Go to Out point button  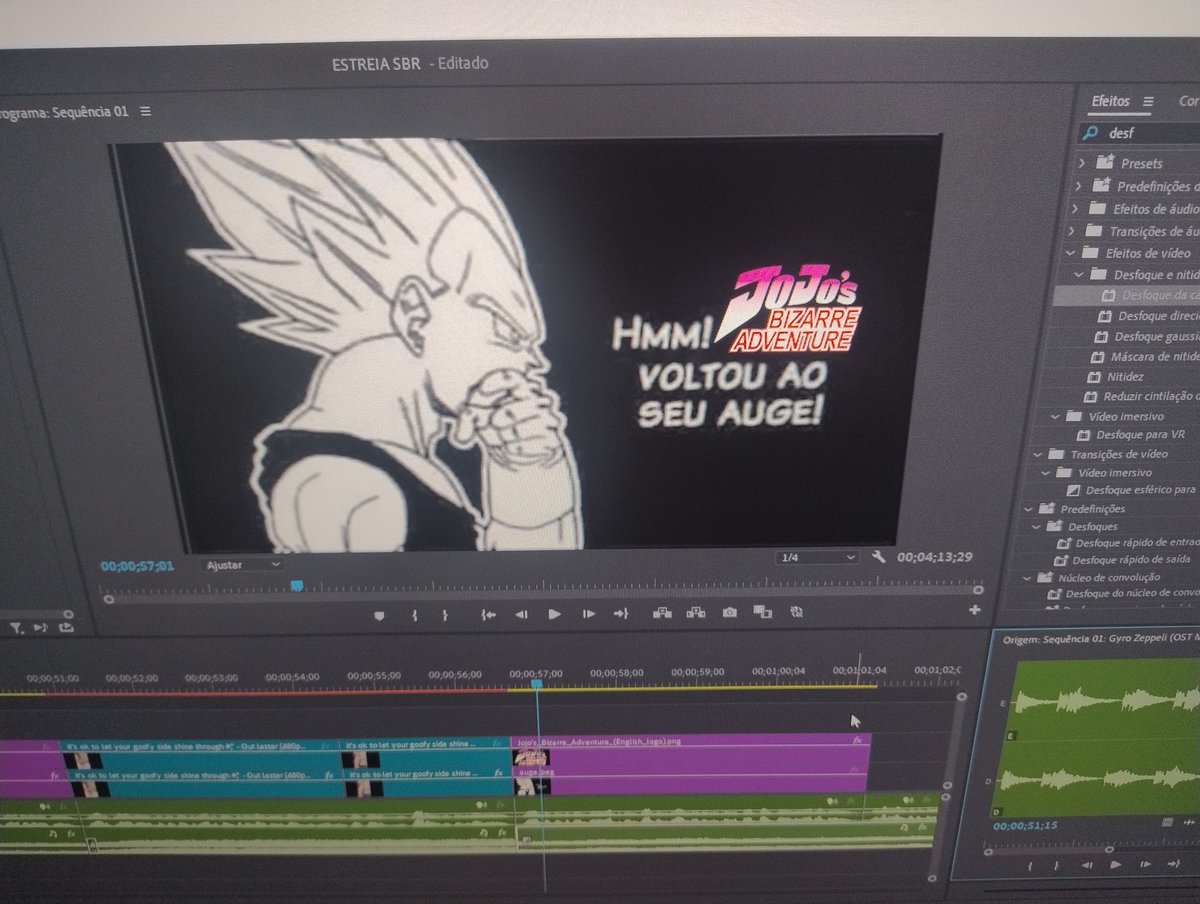click(x=621, y=613)
